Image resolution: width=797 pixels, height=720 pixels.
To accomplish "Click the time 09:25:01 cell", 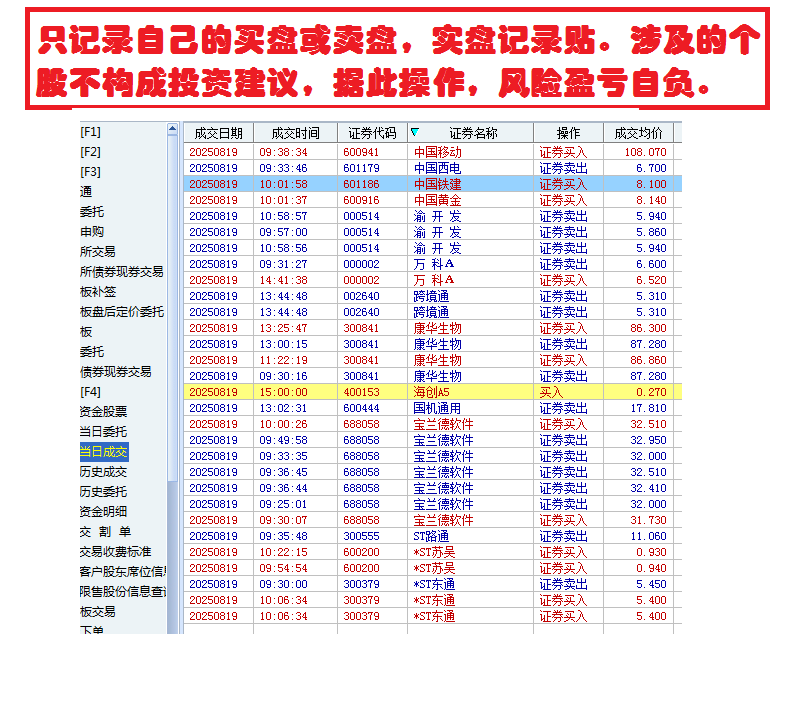I will 284,504.
